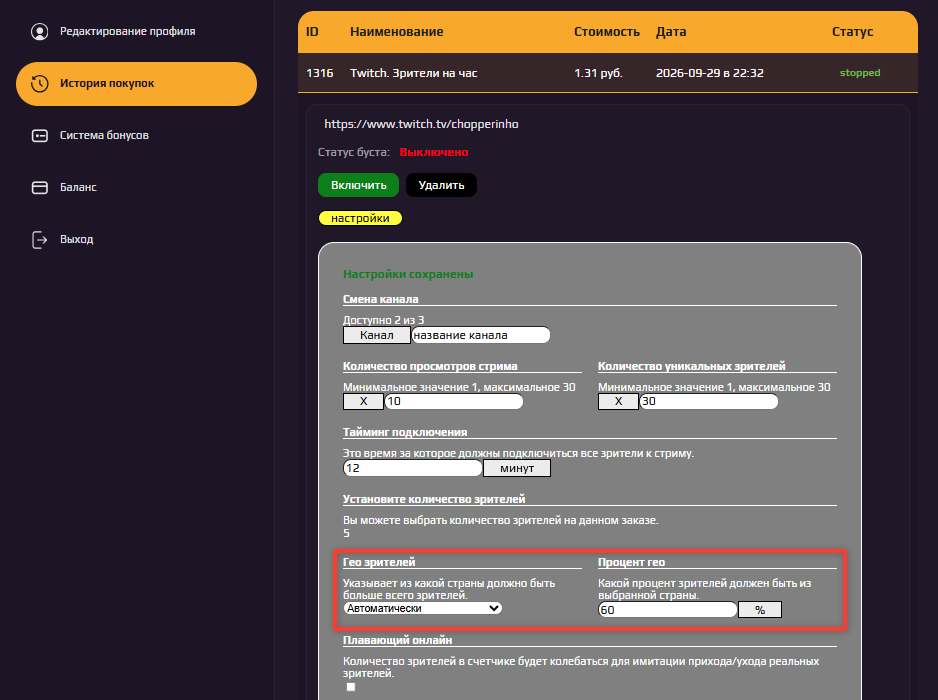The width and height of the screenshot is (938, 700).
Task: Click the % button beside geo percent
Action: click(x=760, y=610)
